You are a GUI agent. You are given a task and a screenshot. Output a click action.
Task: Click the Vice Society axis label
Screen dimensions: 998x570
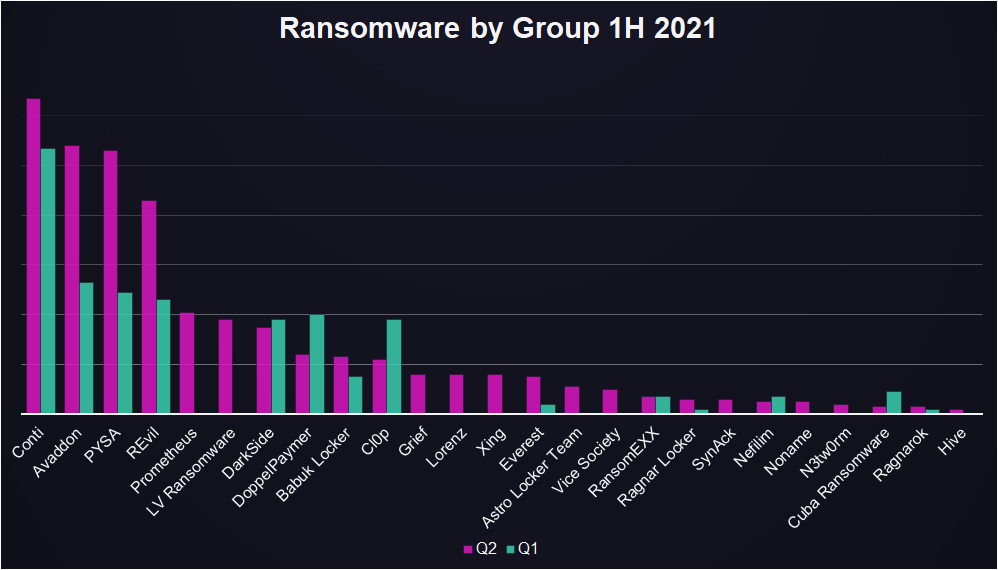click(x=586, y=461)
